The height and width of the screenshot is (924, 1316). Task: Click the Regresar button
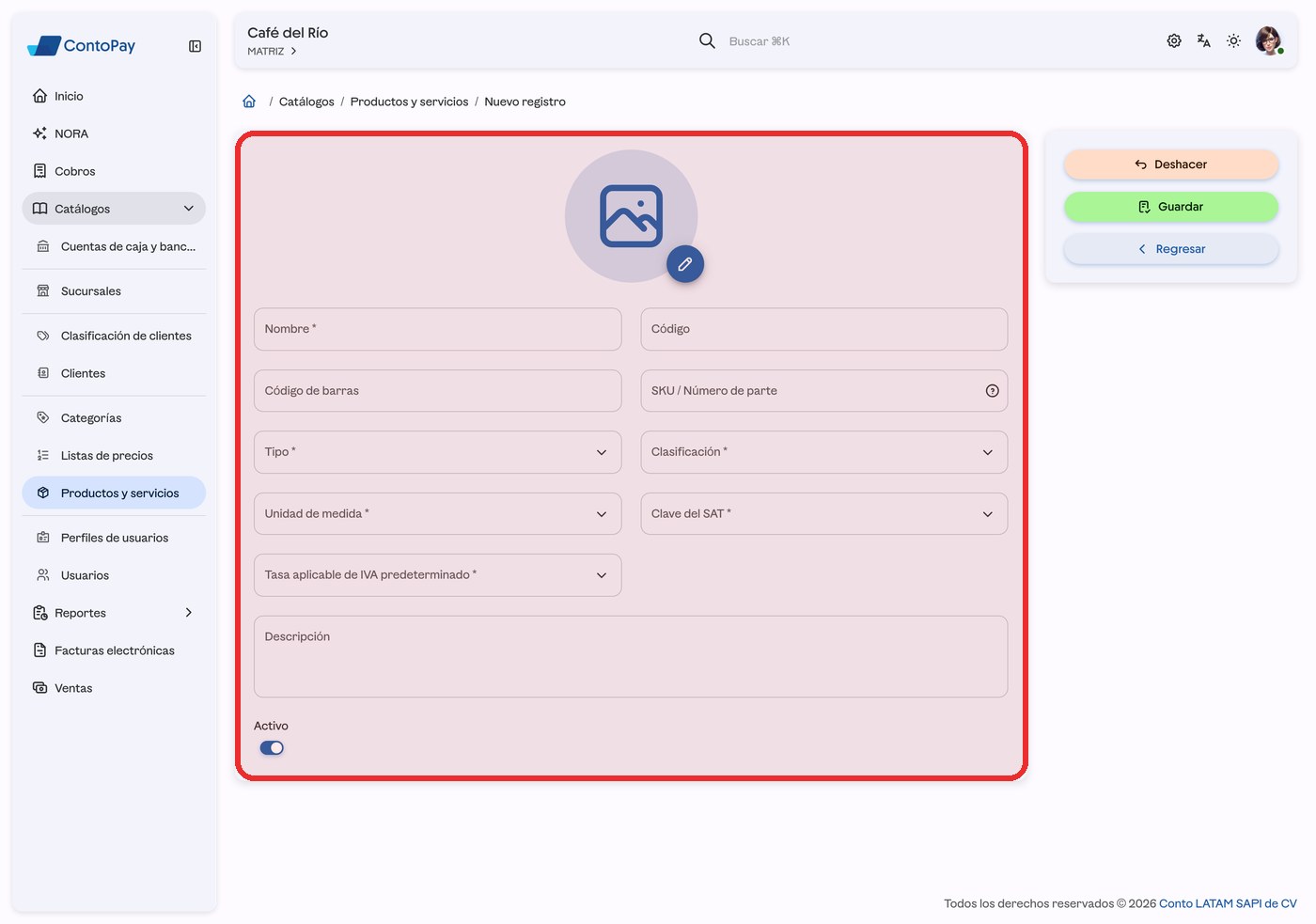(x=1171, y=249)
